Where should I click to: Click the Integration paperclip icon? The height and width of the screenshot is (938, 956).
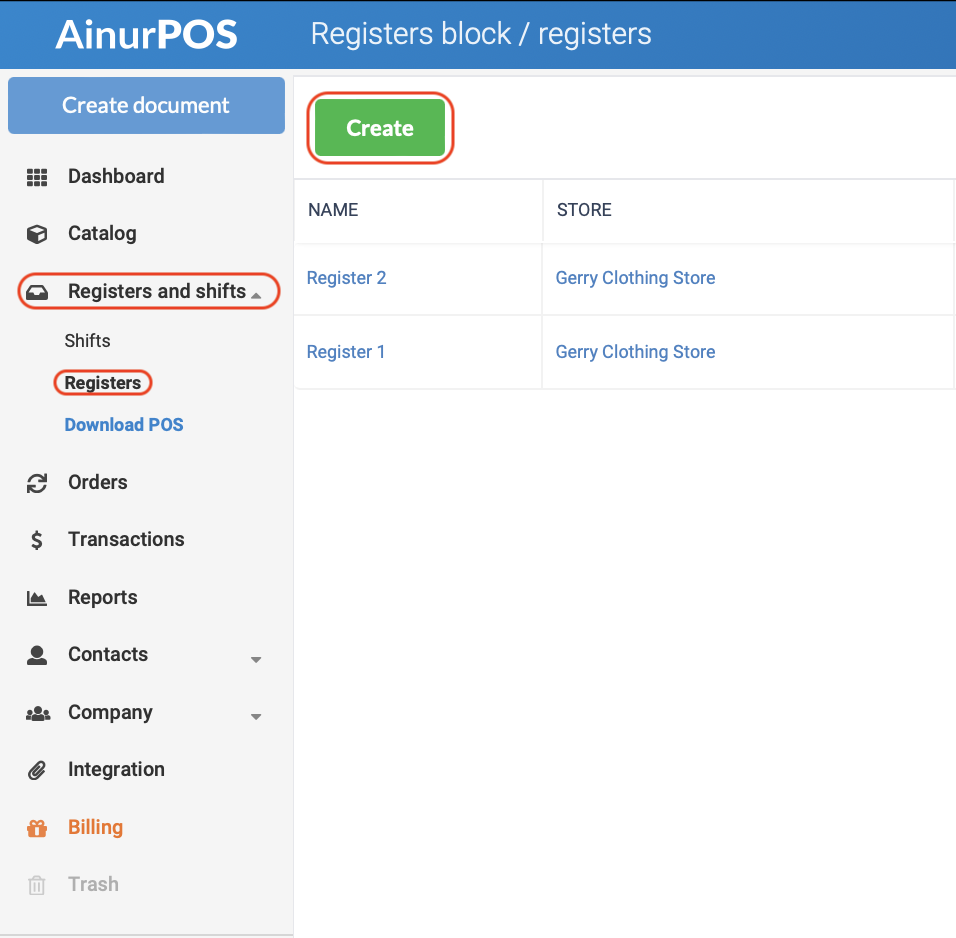point(37,770)
